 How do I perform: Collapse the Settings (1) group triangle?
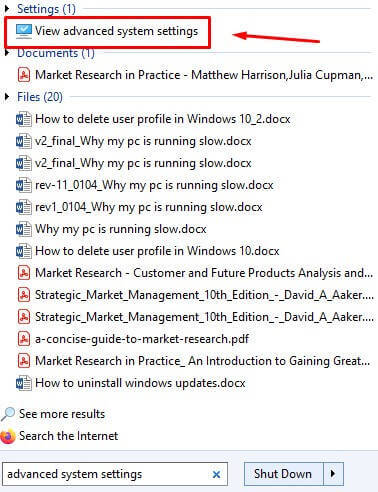pos(7,9)
